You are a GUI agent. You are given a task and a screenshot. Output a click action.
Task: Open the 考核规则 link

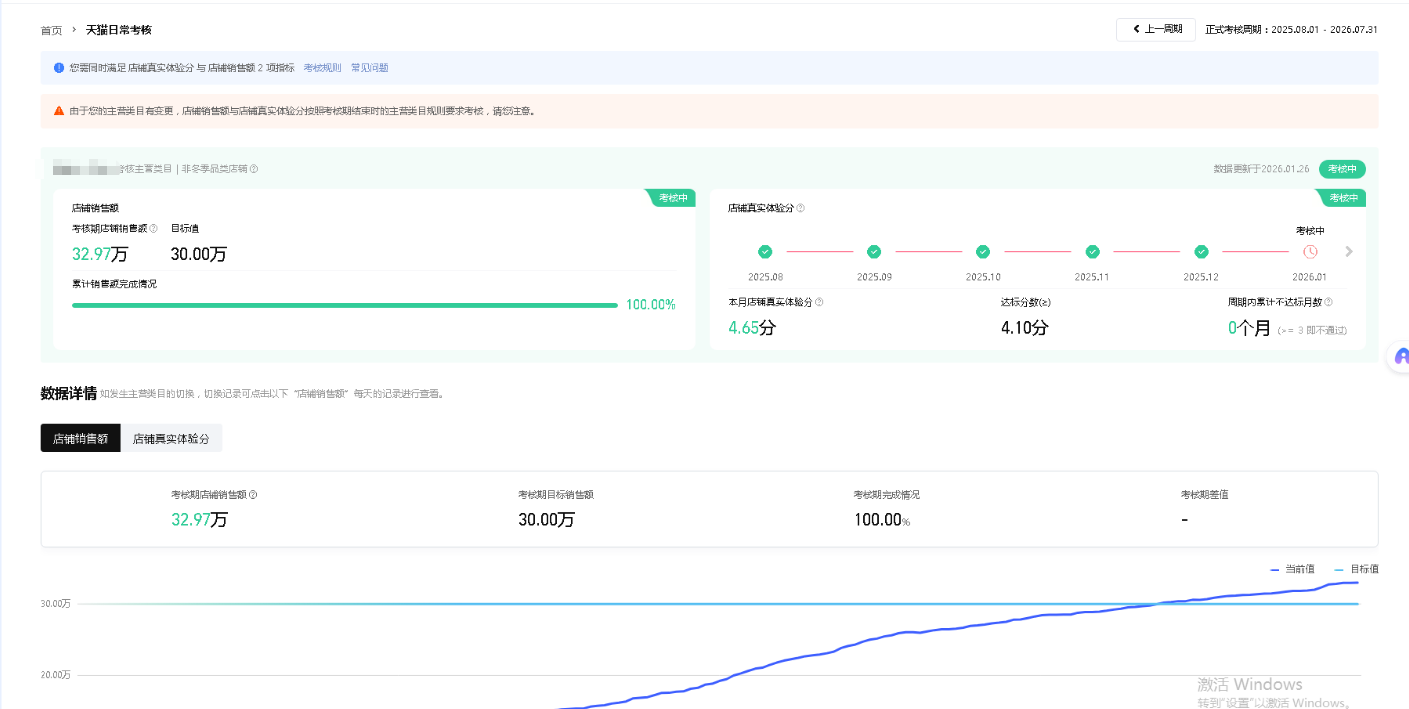(322, 68)
